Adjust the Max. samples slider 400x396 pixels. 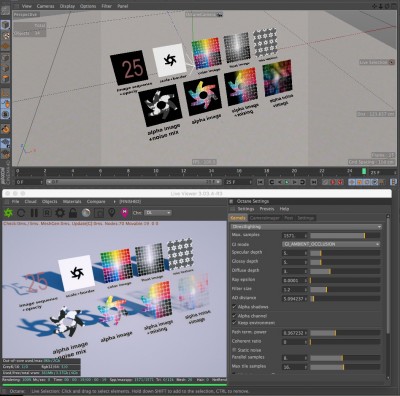point(345,236)
